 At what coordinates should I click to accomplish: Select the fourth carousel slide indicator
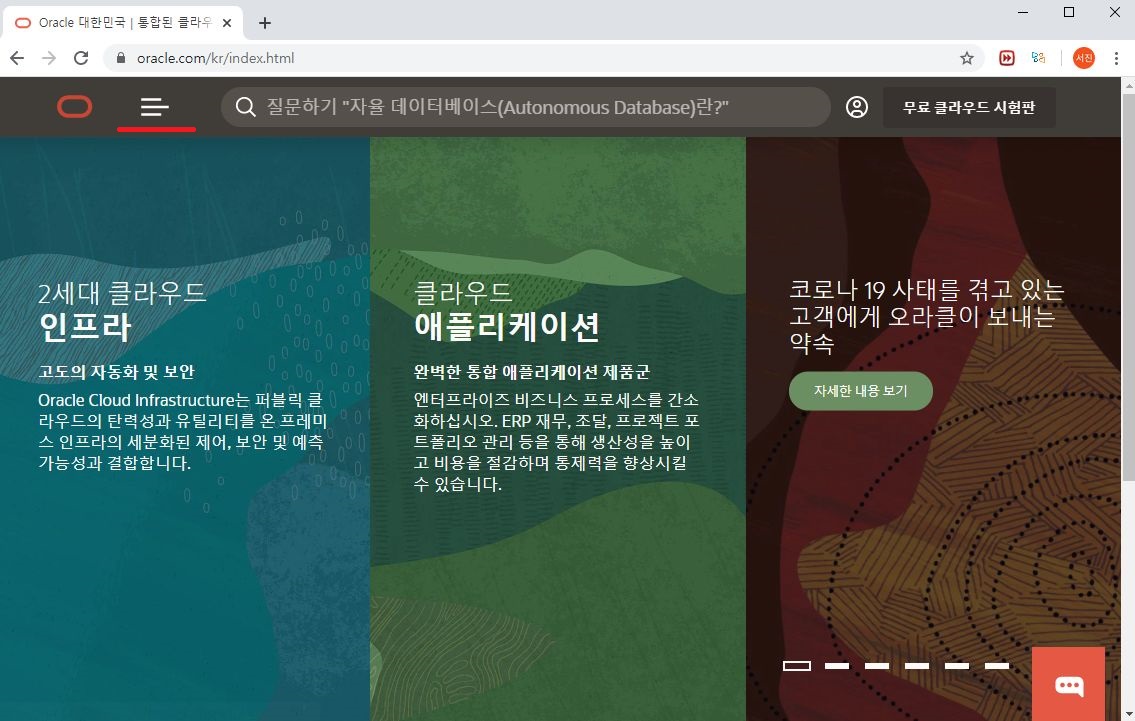click(916, 665)
